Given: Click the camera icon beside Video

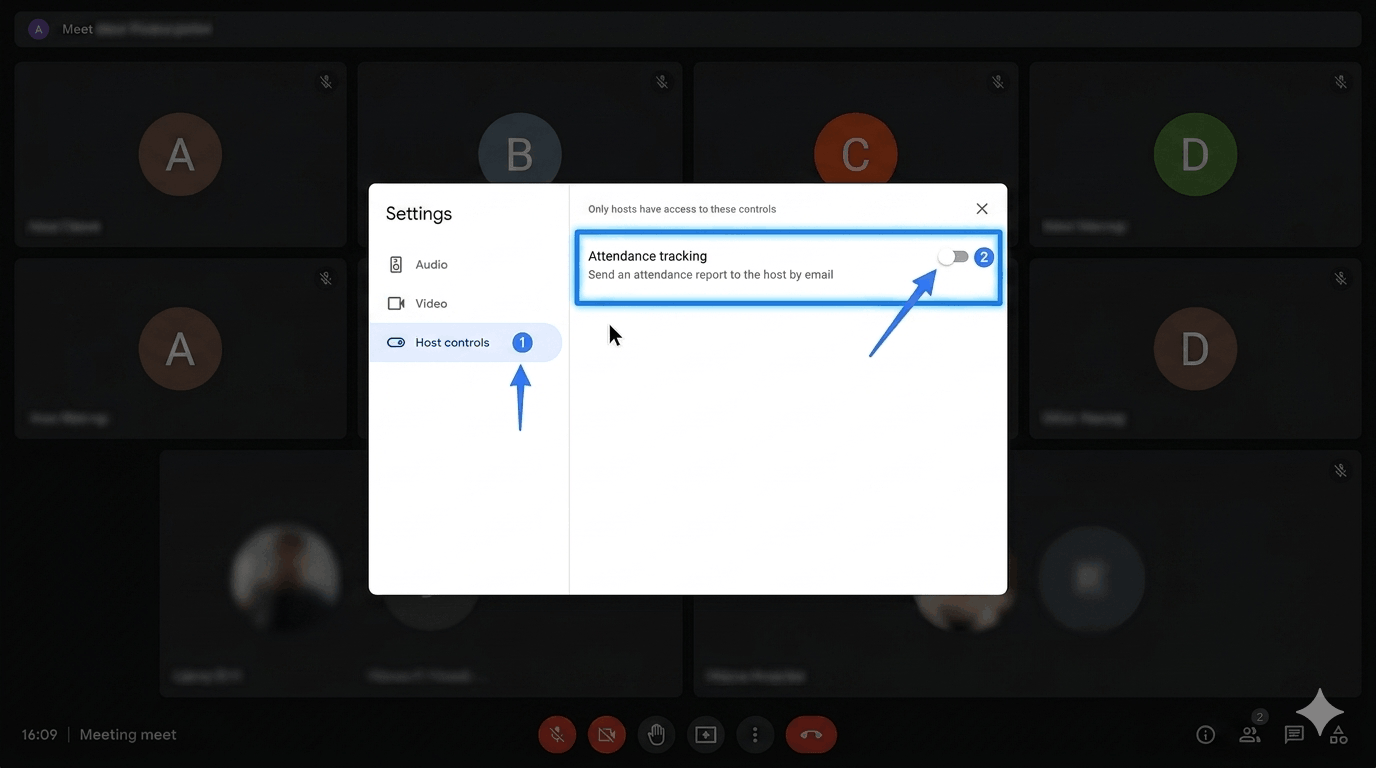Looking at the screenshot, I should pyautogui.click(x=396, y=303).
